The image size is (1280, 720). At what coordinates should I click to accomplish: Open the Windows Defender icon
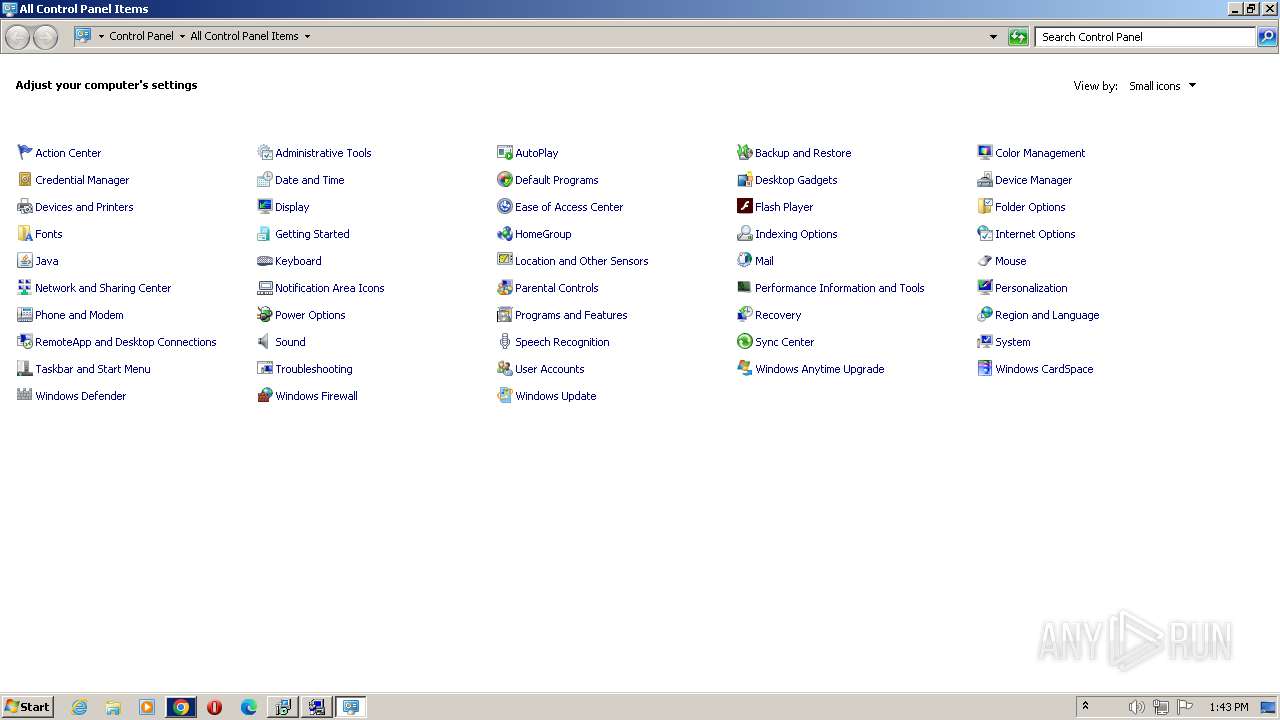tap(25, 395)
